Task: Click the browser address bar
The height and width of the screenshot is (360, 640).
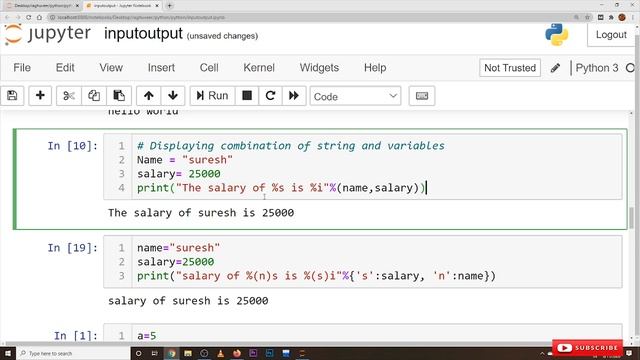Action: tap(310, 18)
